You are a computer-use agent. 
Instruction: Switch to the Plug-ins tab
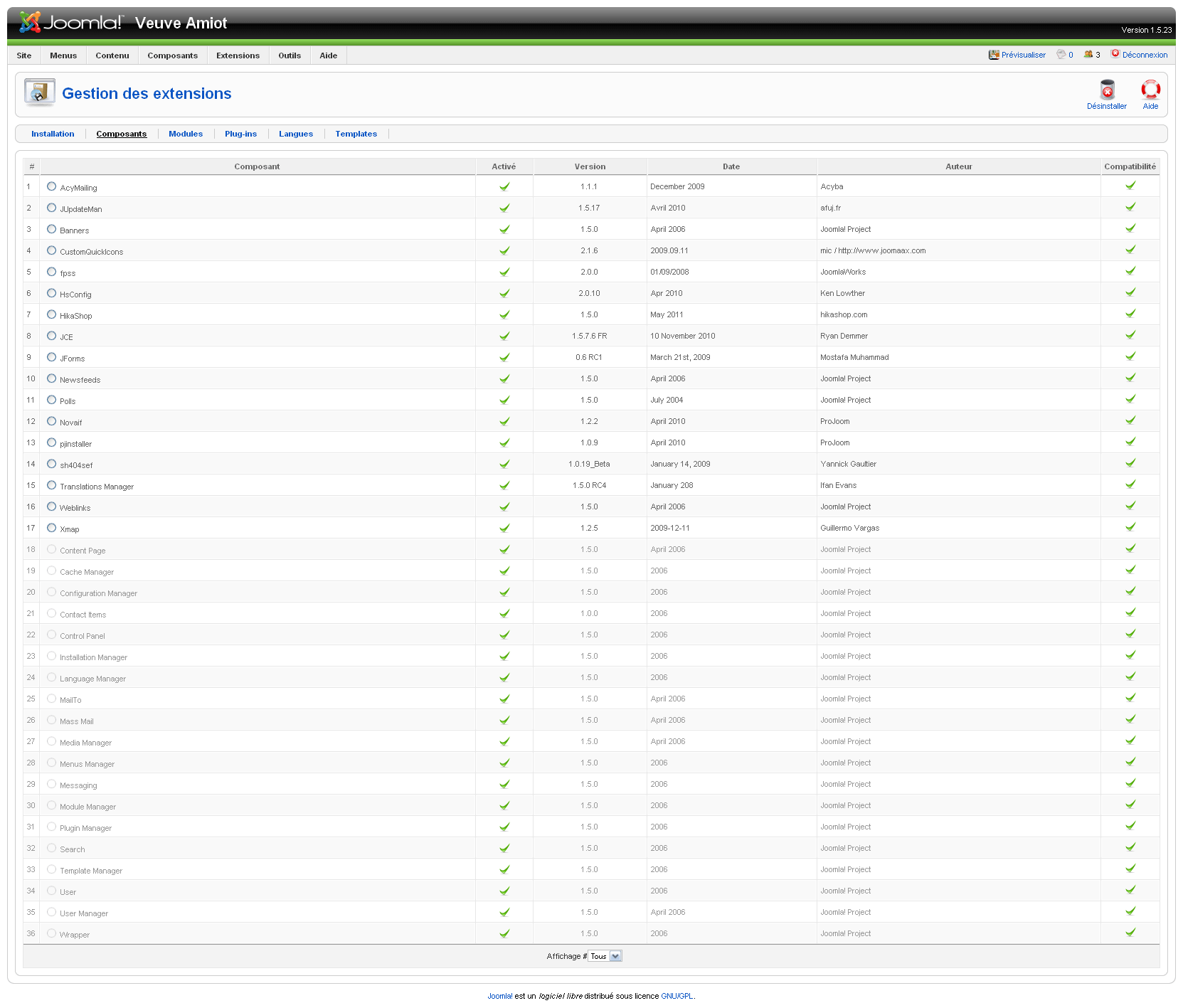point(240,134)
